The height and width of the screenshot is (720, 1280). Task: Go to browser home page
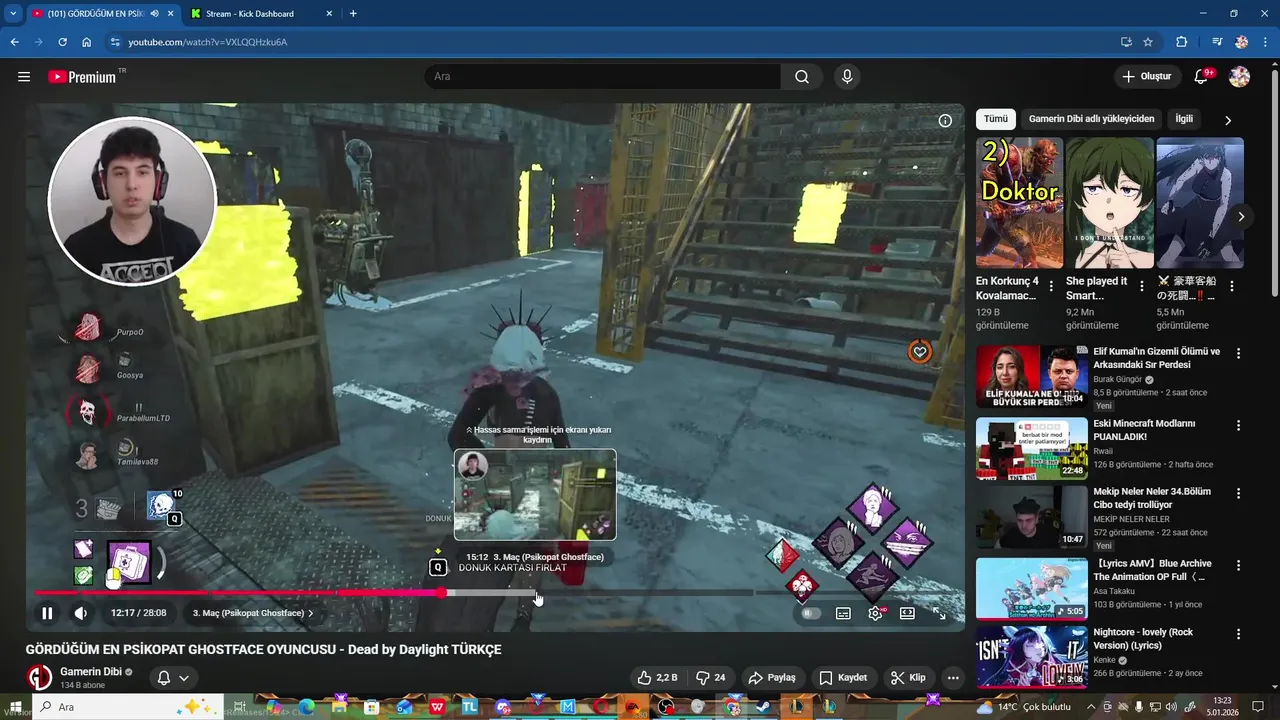[87, 42]
